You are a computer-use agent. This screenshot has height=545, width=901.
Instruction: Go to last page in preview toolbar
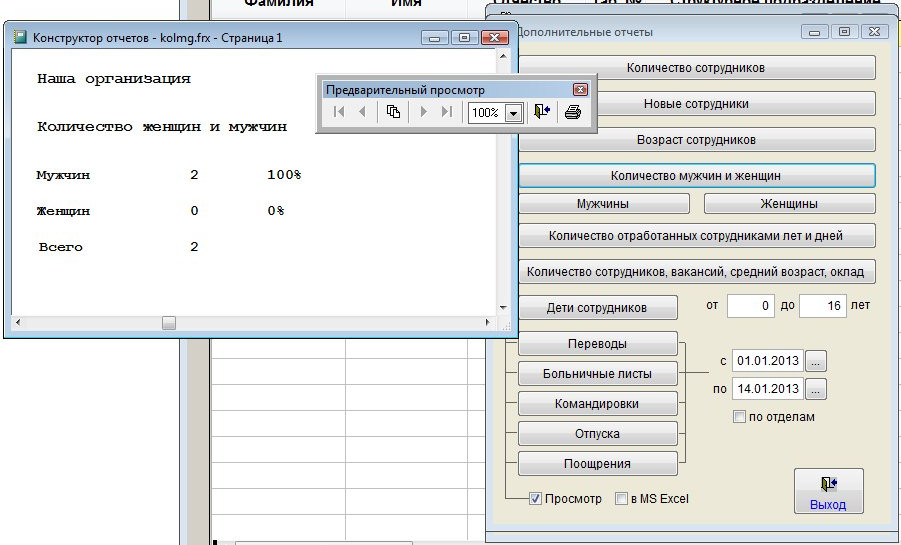tap(446, 112)
